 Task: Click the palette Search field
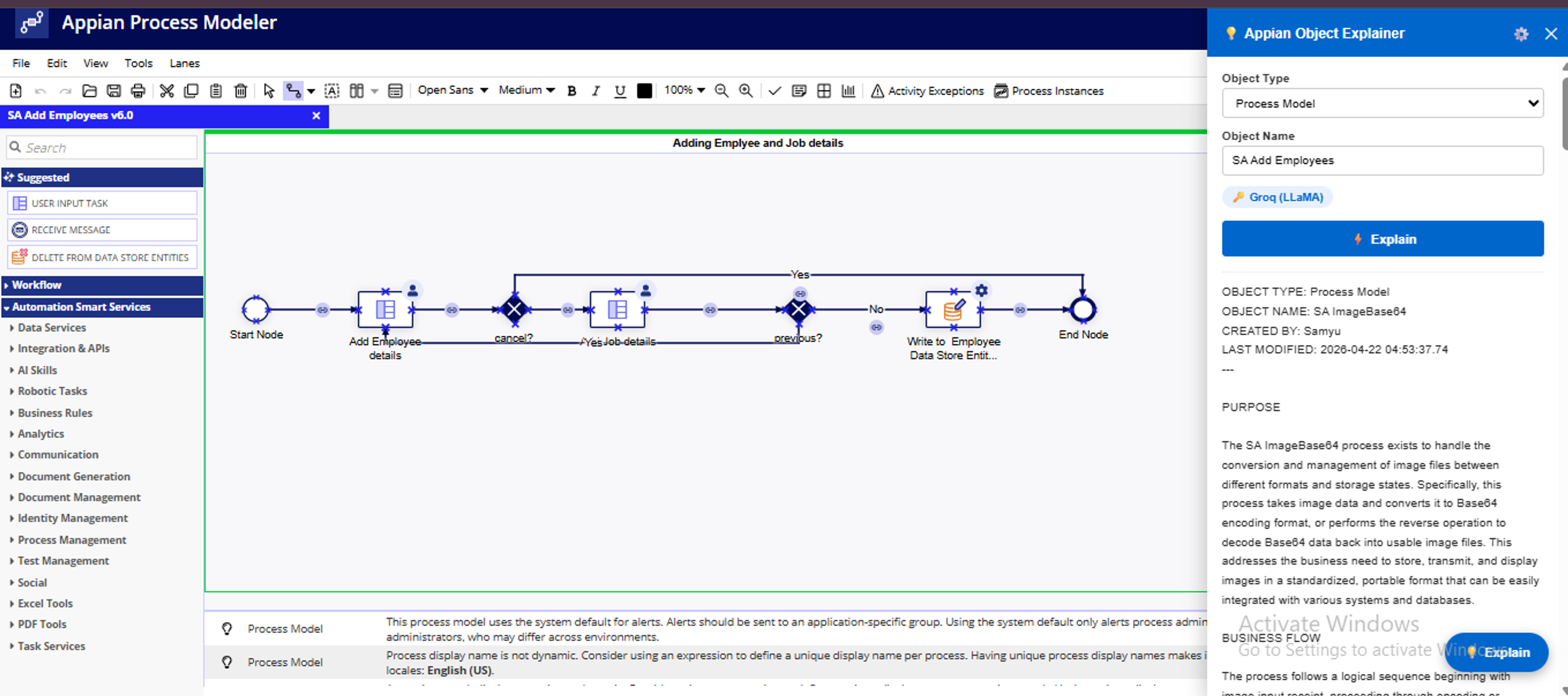click(x=102, y=148)
